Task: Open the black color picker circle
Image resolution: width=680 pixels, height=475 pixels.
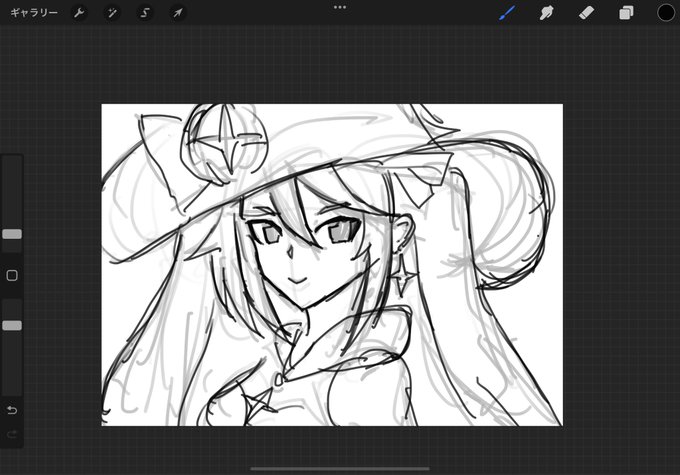Action: point(666,13)
